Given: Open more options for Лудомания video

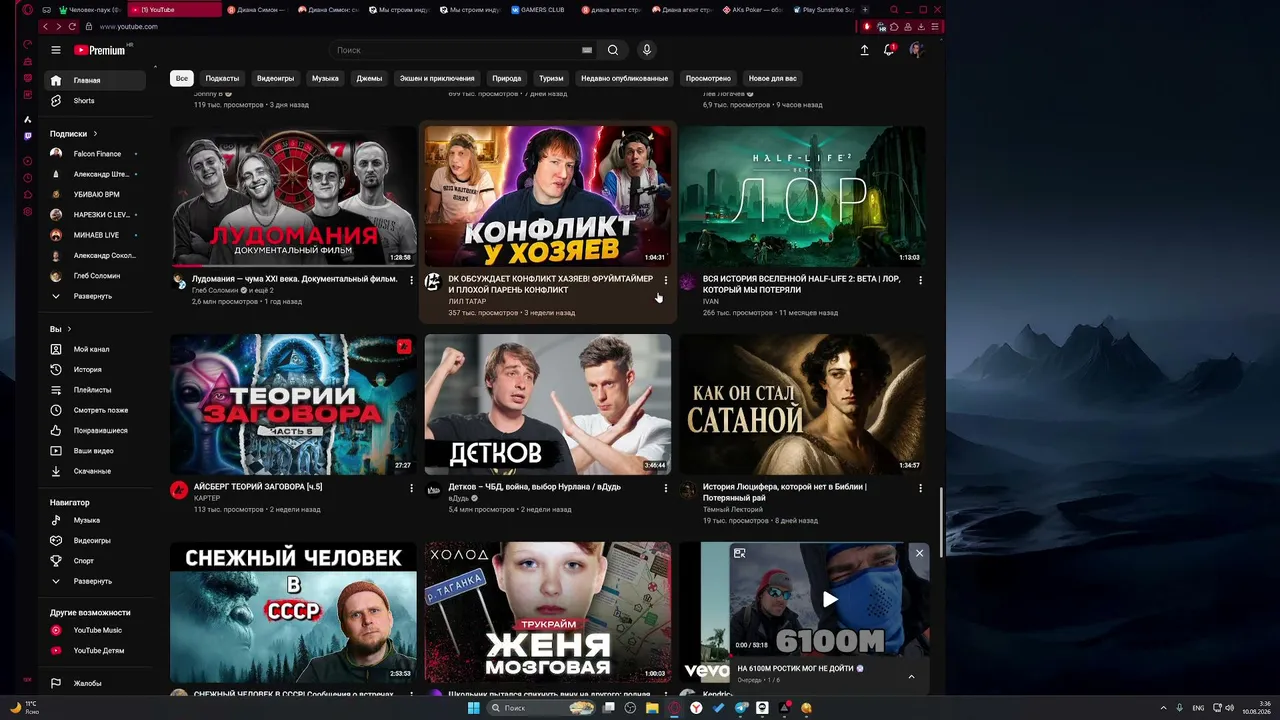Looking at the screenshot, I should 411,280.
